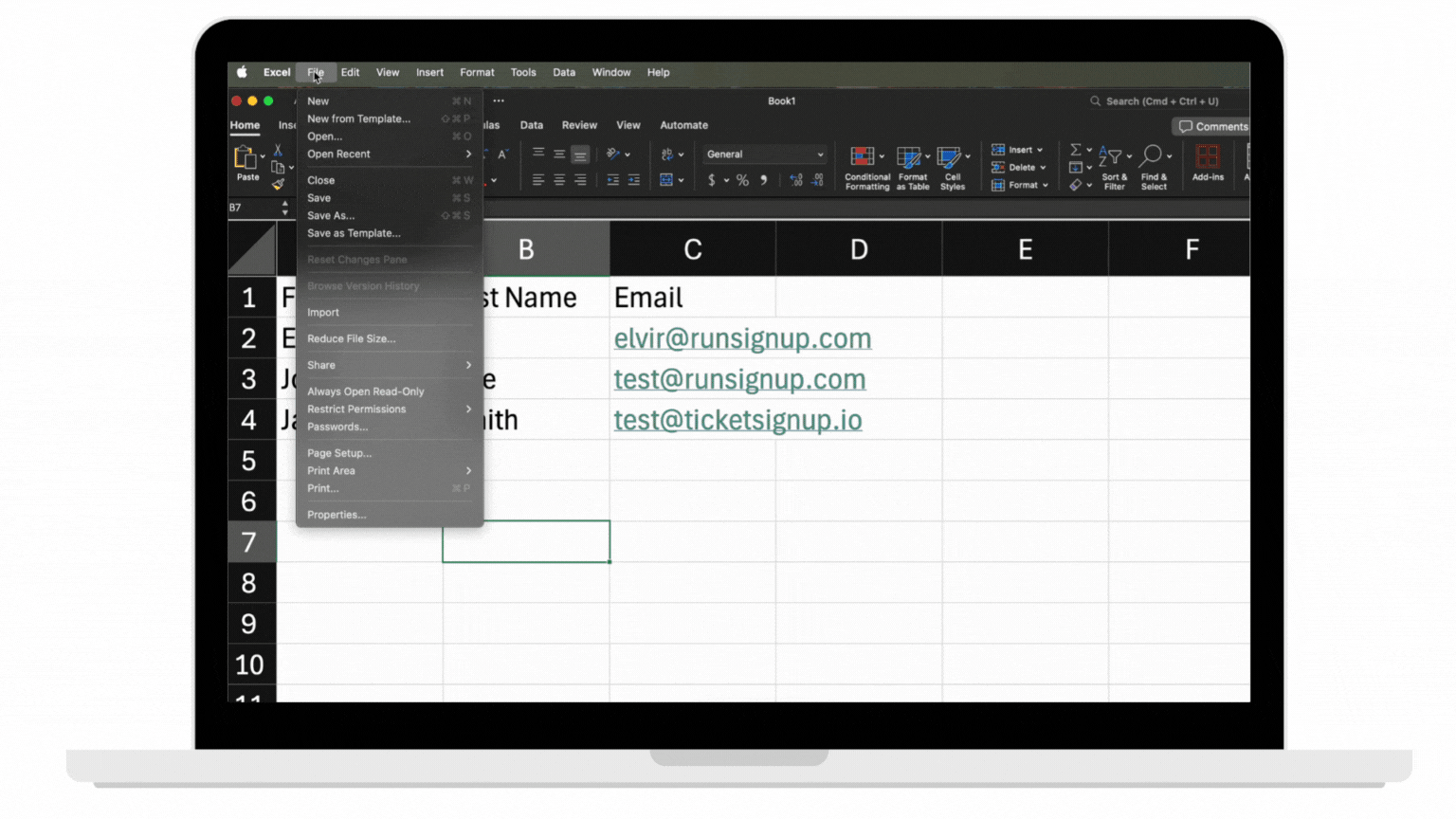Select Always Open Read-Only option
The width and height of the screenshot is (1456, 819).
point(389,391)
